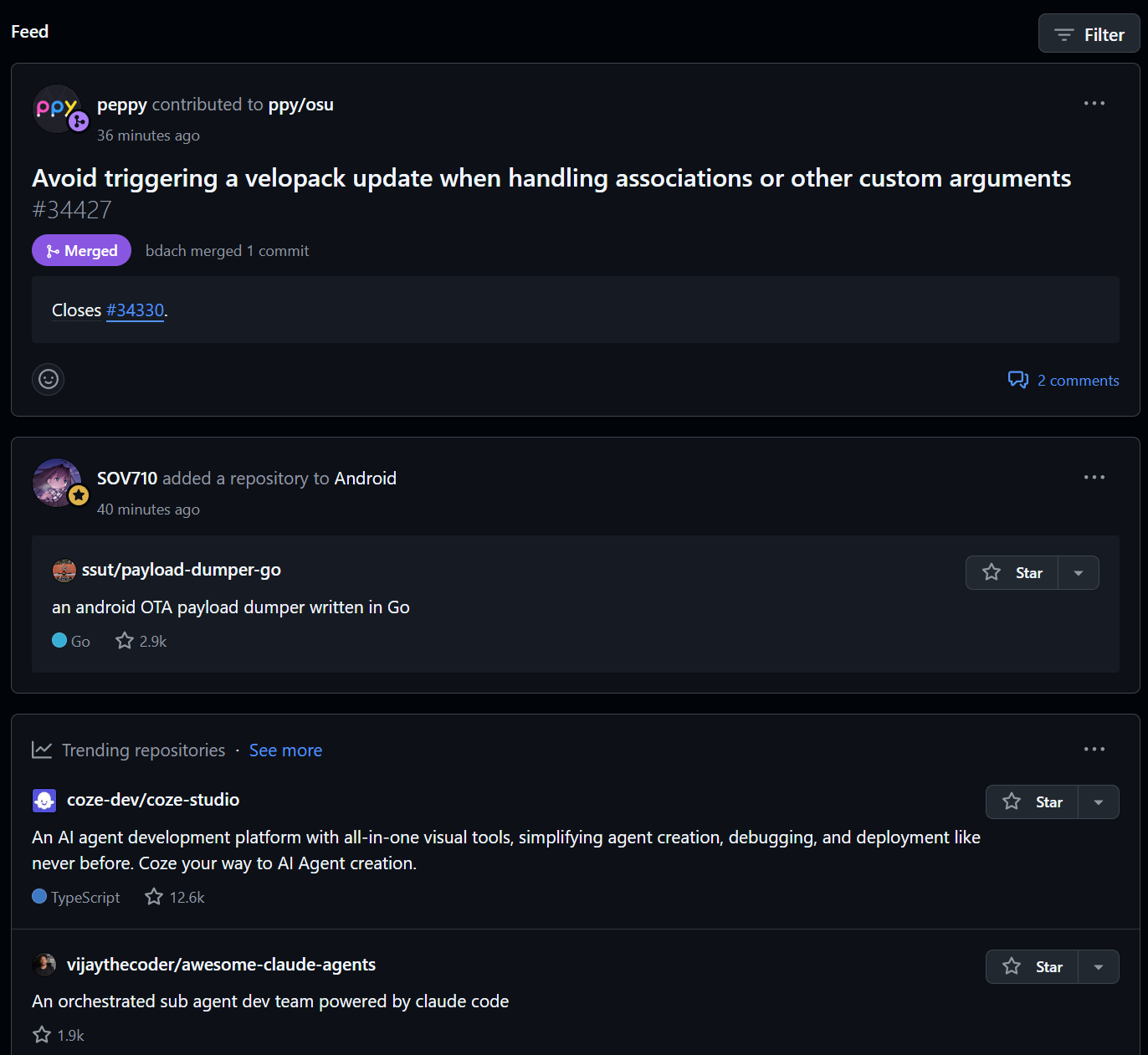Open the emoji reaction picker on peppy's post
Viewport: 1148px width, 1055px height.
click(x=48, y=379)
